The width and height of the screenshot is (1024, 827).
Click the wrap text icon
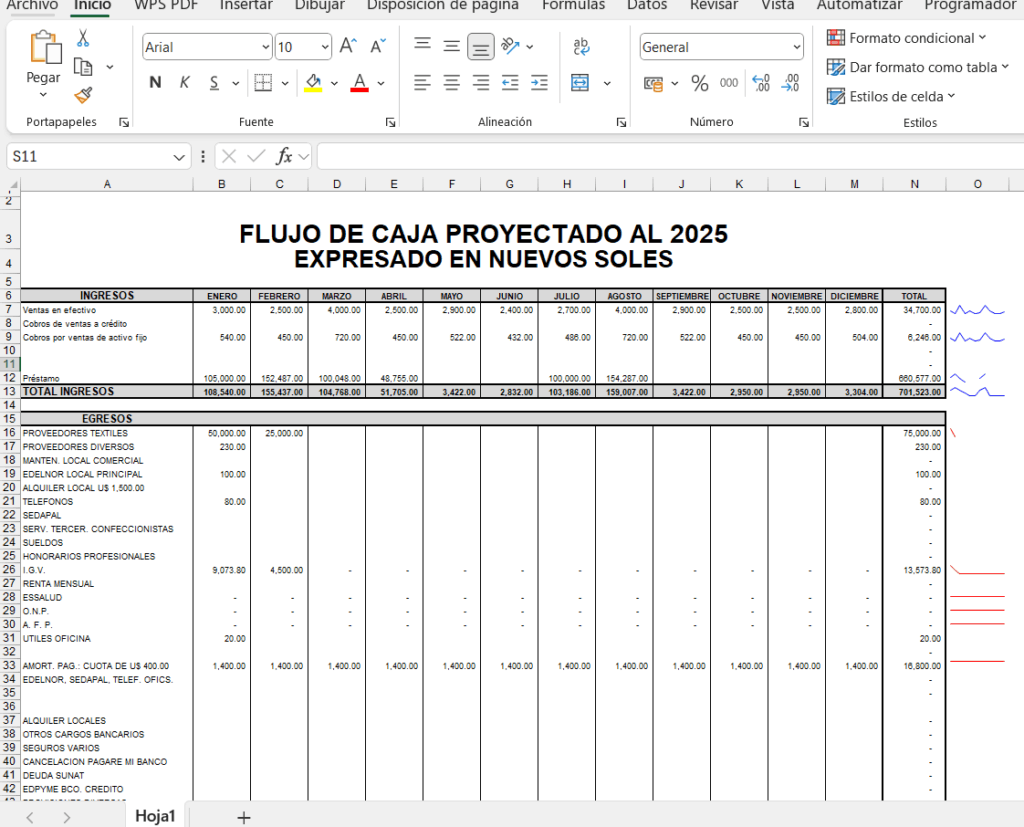(x=581, y=46)
